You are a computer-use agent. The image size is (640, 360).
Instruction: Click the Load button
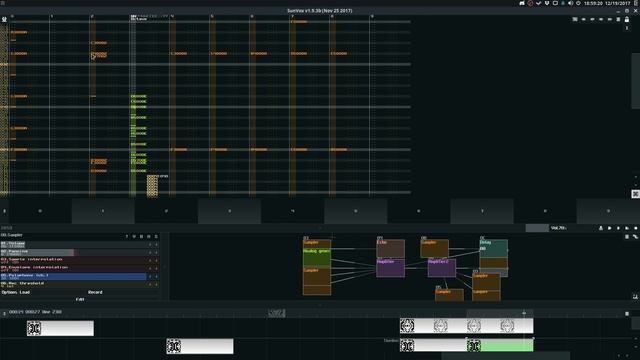coord(24,292)
